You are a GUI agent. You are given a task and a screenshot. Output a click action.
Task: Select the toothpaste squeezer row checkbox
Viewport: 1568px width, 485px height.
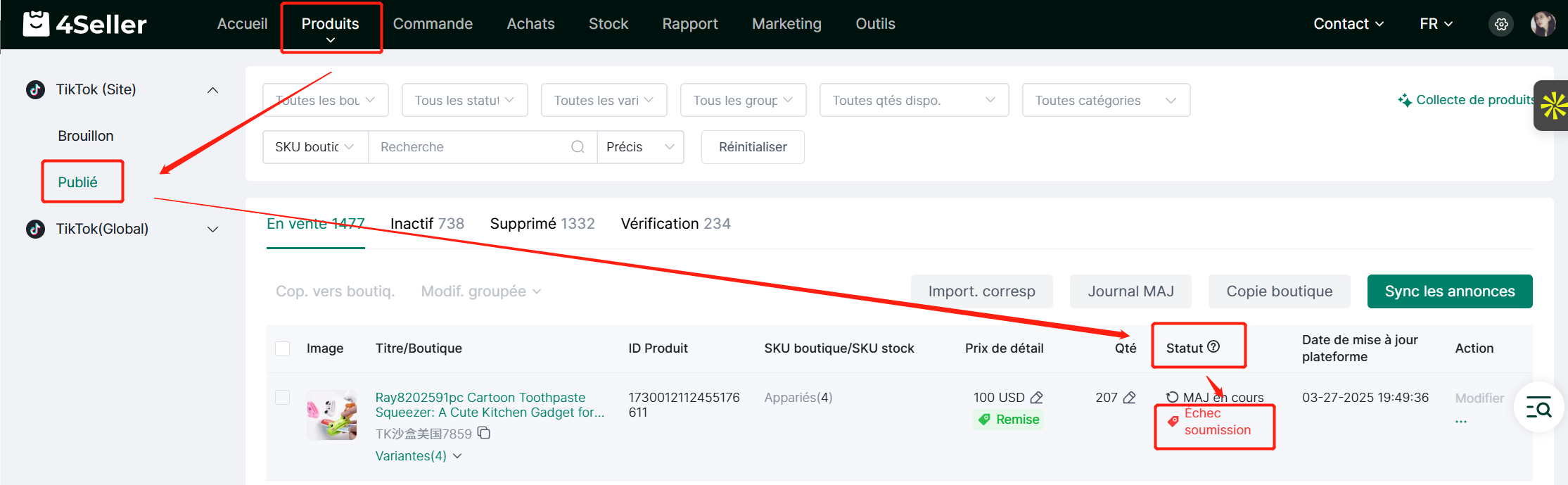283,398
